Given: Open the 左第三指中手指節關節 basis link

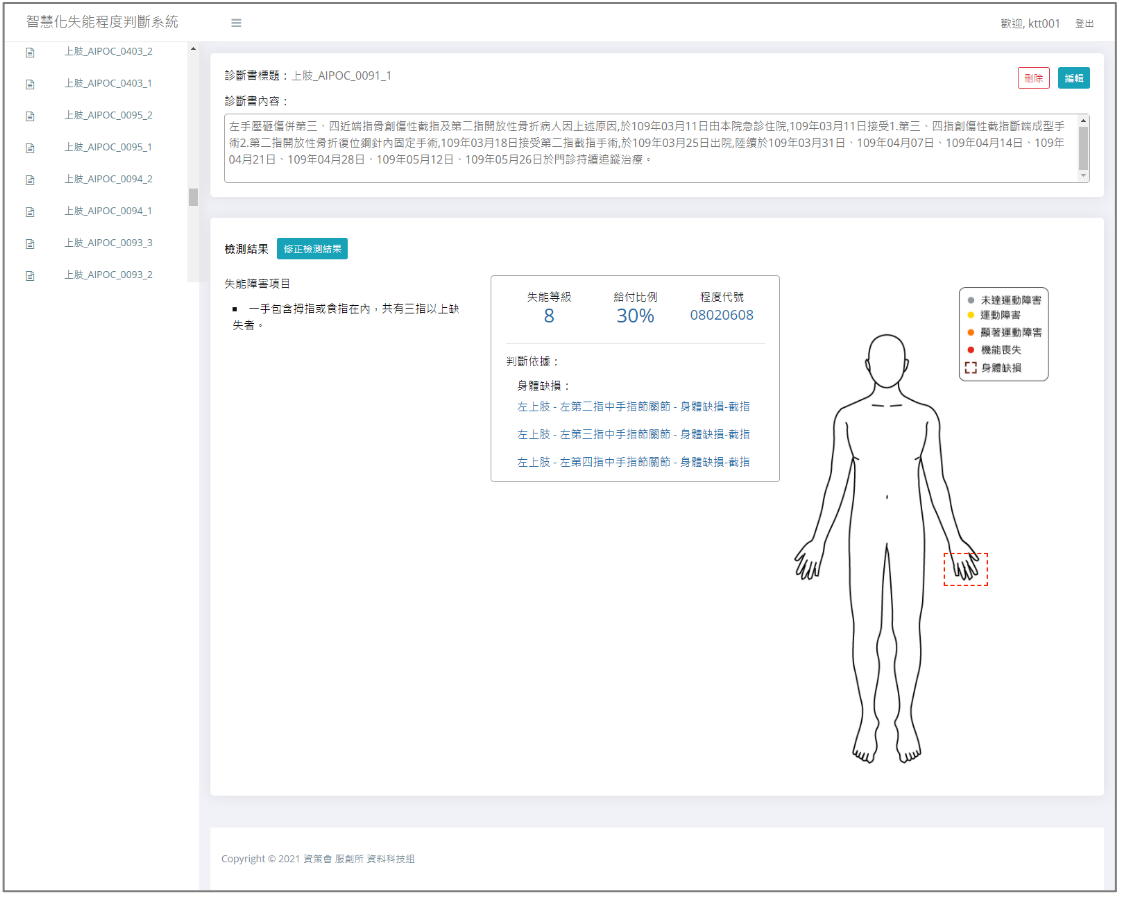Looking at the screenshot, I should tap(633, 434).
